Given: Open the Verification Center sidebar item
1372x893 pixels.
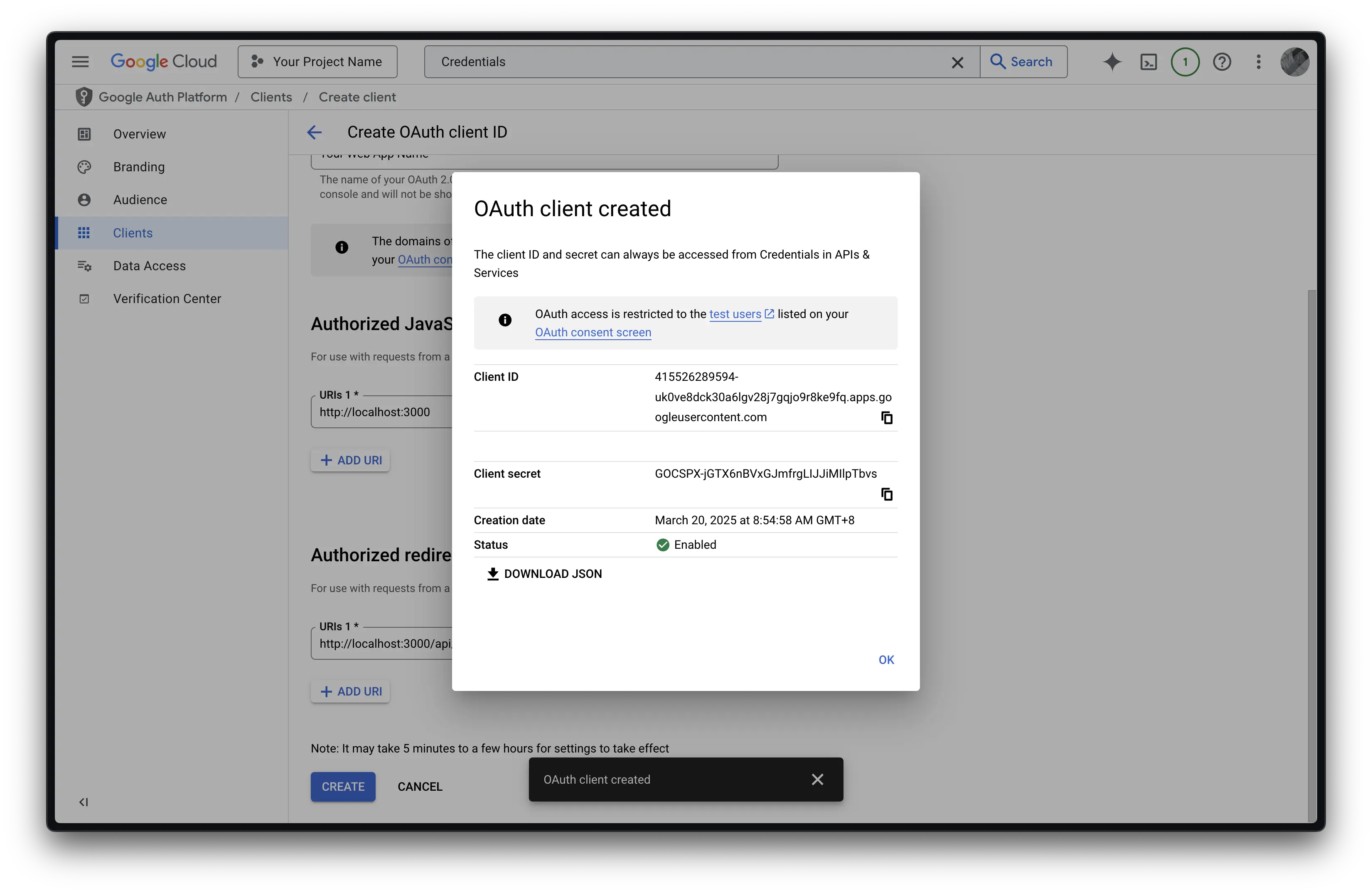Looking at the screenshot, I should 172,299.
